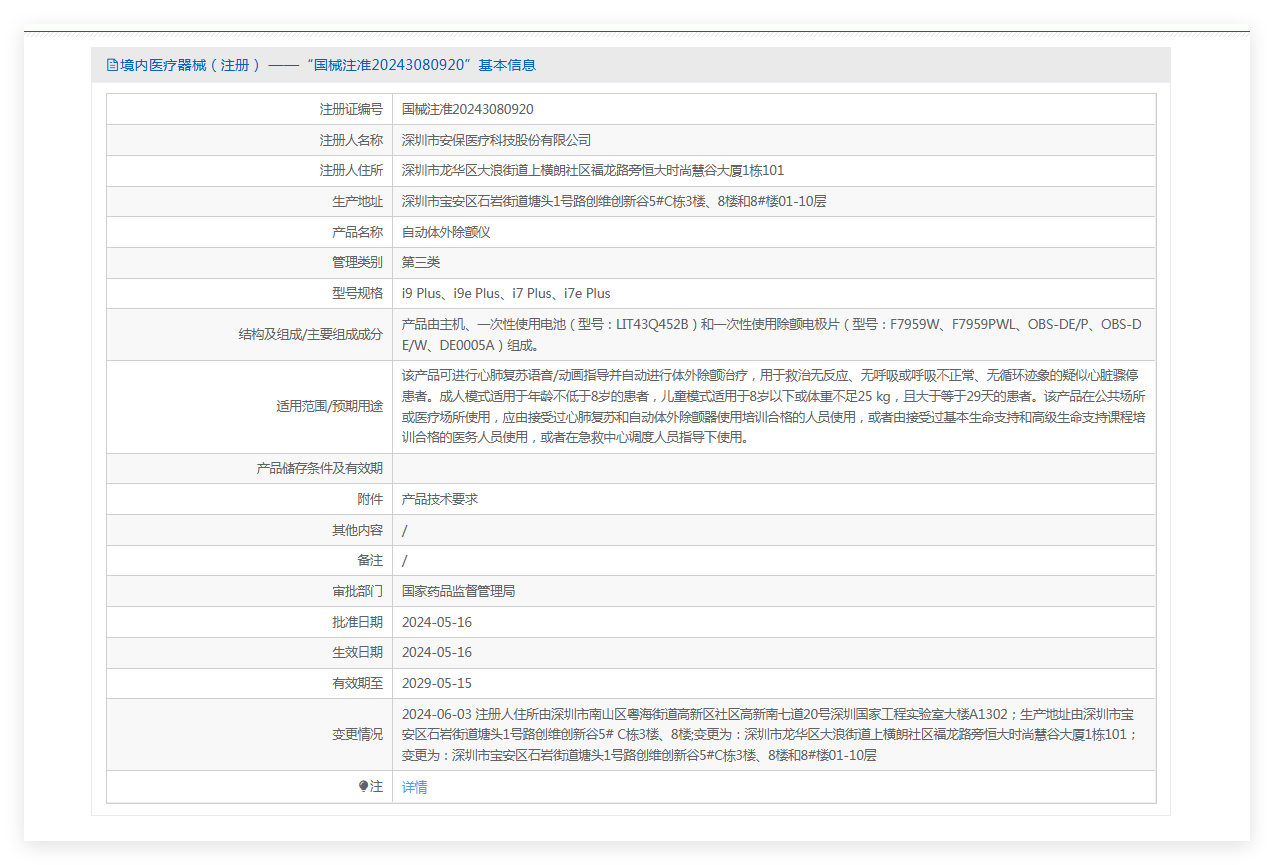Click the 适用范围/预期用途 description paragraph
Image resolution: width=1274 pixels, height=865 pixels.
coord(773,406)
